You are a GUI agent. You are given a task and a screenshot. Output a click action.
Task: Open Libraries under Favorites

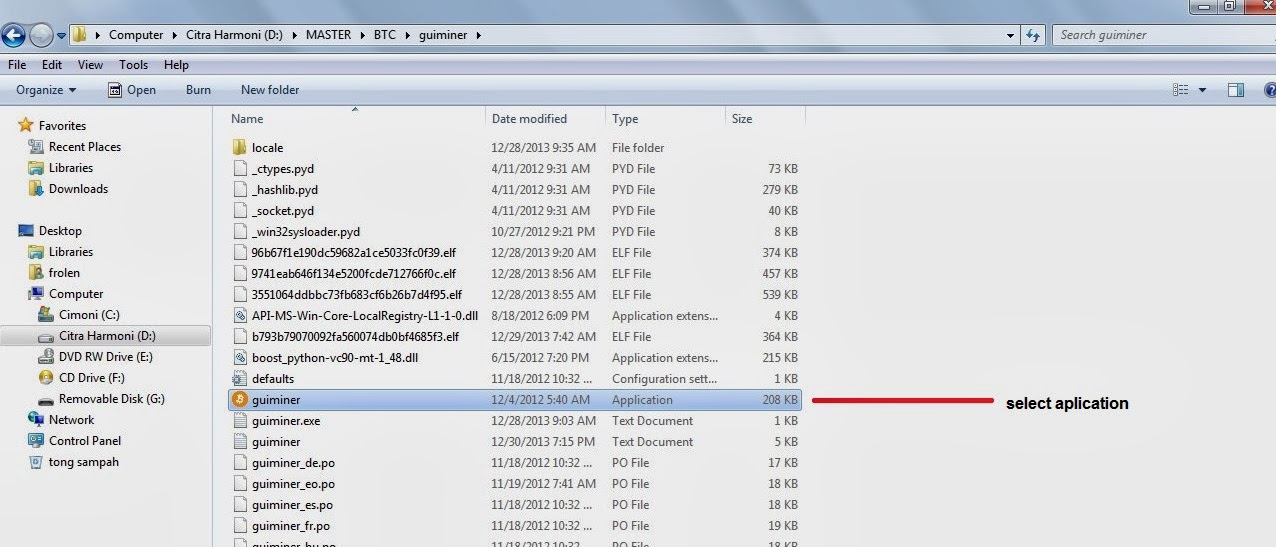71,168
